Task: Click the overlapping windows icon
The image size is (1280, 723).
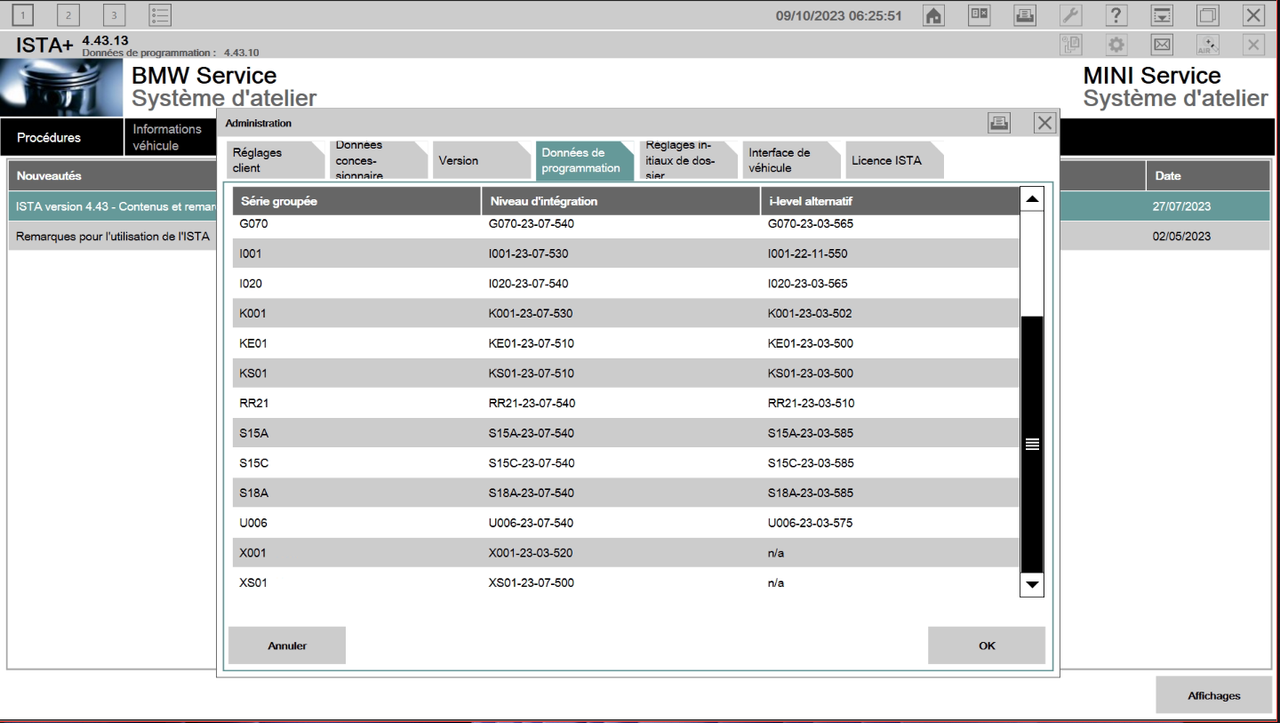Action: tap(1208, 15)
